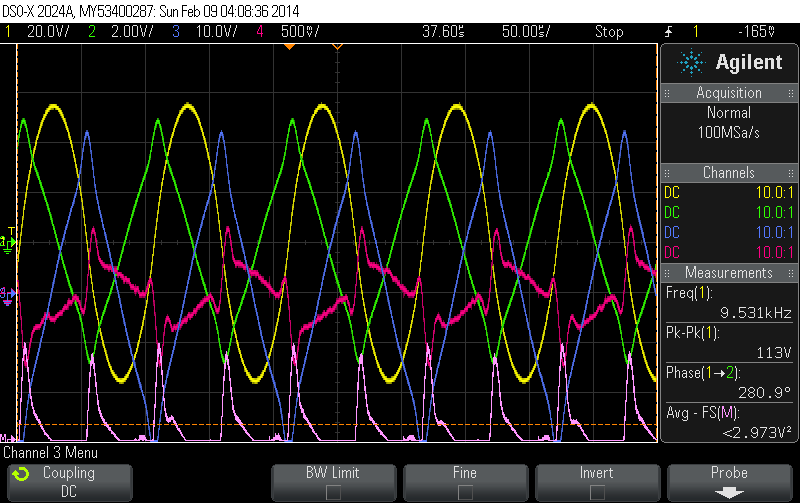Click the rotary arrow icon on Coupling
The width and height of the screenshot is (800, 503).
coord(21,474)
